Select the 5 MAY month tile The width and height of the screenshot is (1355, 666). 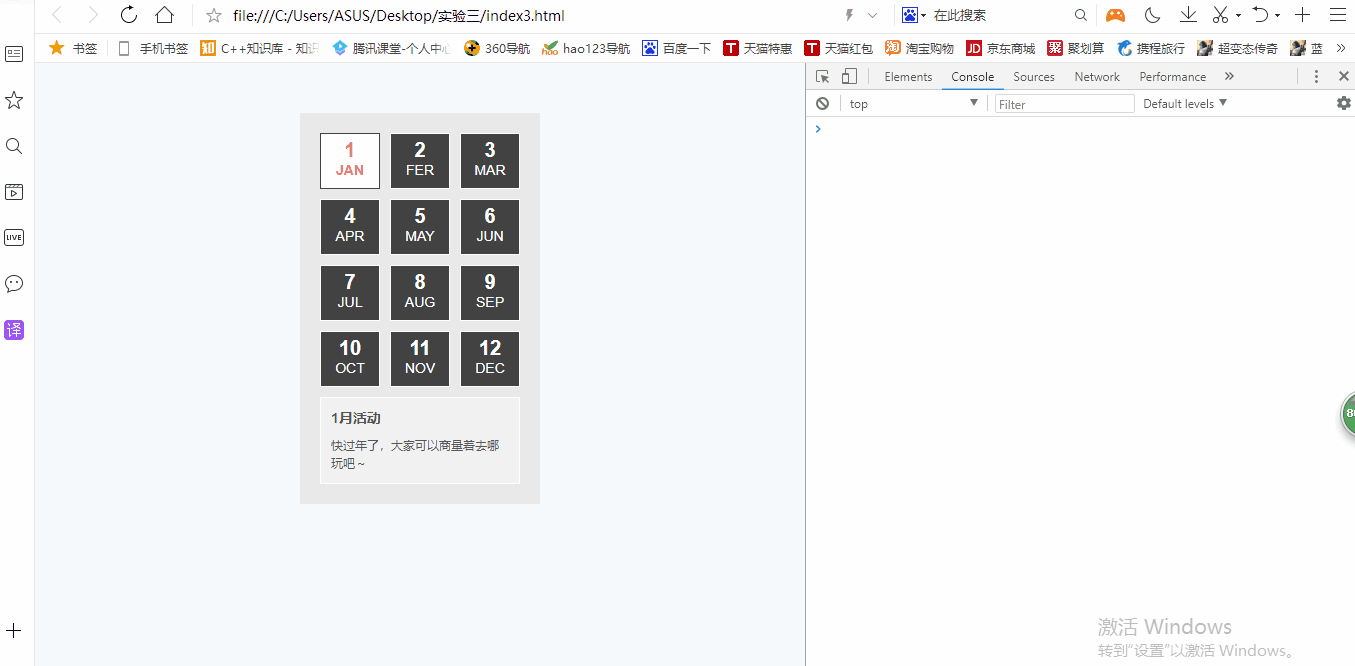point(420,227)
